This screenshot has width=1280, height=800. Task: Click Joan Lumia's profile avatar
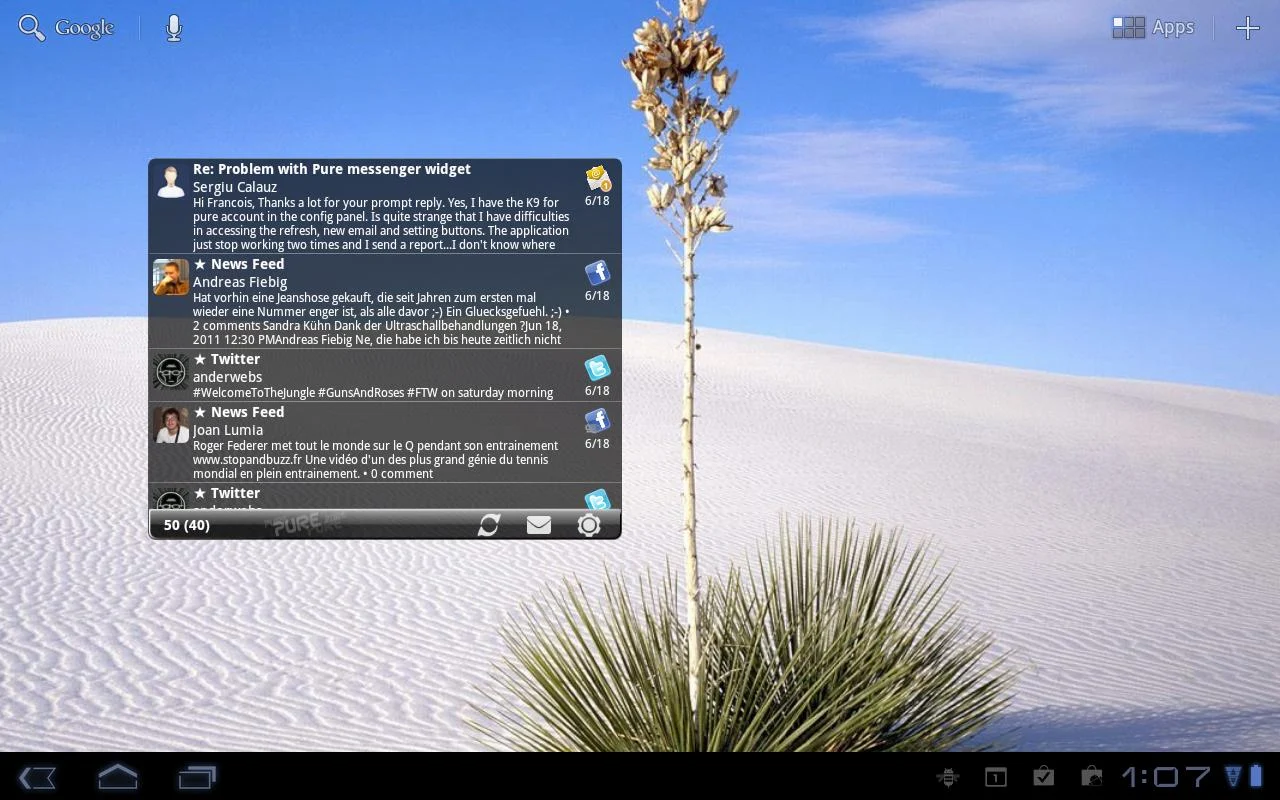171,425
